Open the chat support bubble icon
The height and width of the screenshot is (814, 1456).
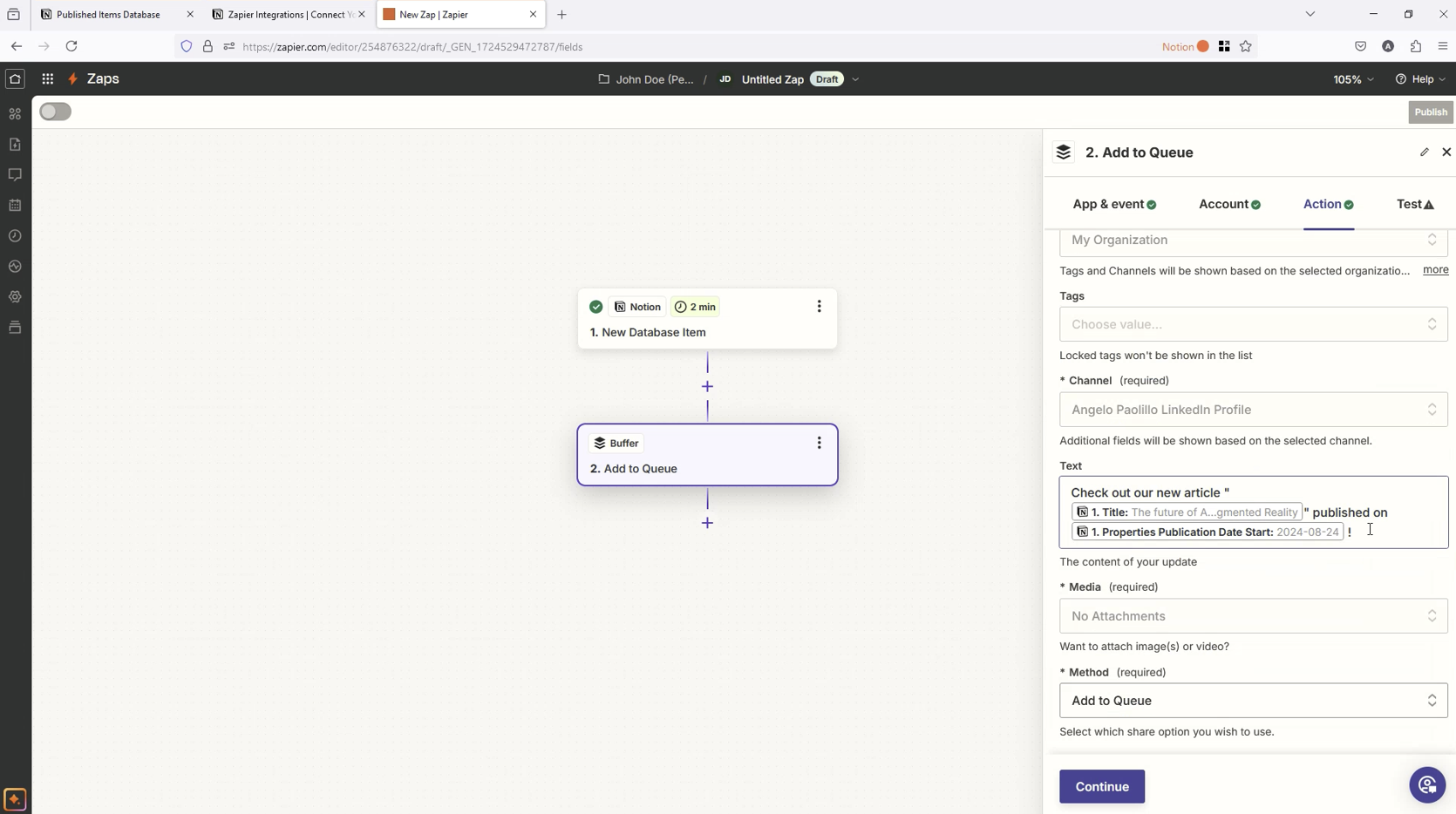coord(1426,785)
